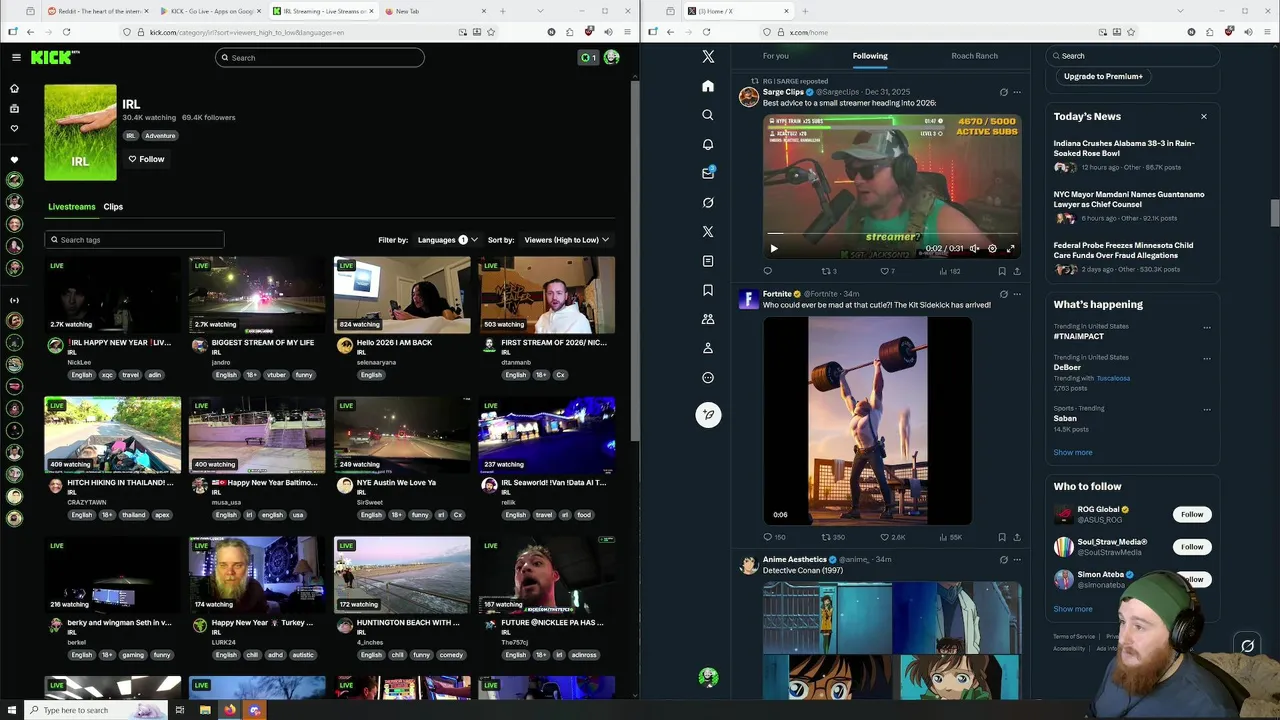Open more menu for #TNAIMPACT trend
Image resolution: width=1280 pixels, height=720 pixels.
(x=1207, y=328)
